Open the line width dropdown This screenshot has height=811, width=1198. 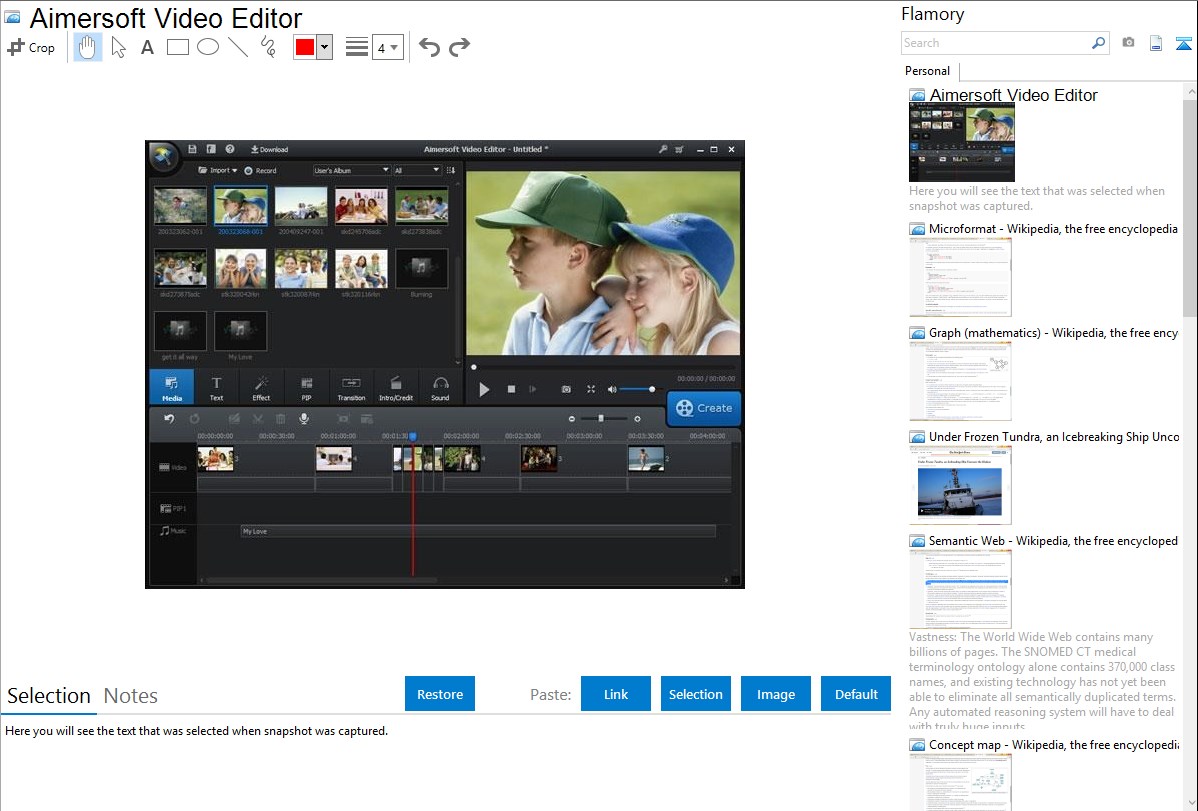[387, 47]
